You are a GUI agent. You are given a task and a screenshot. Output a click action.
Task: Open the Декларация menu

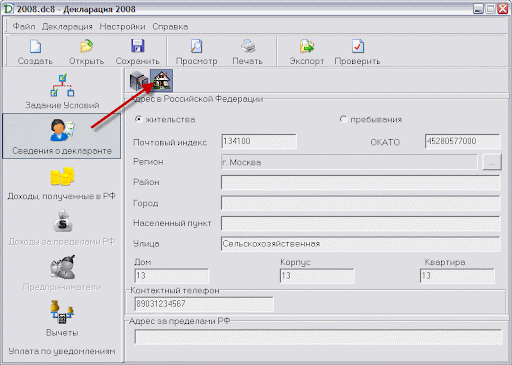[67, 26]
